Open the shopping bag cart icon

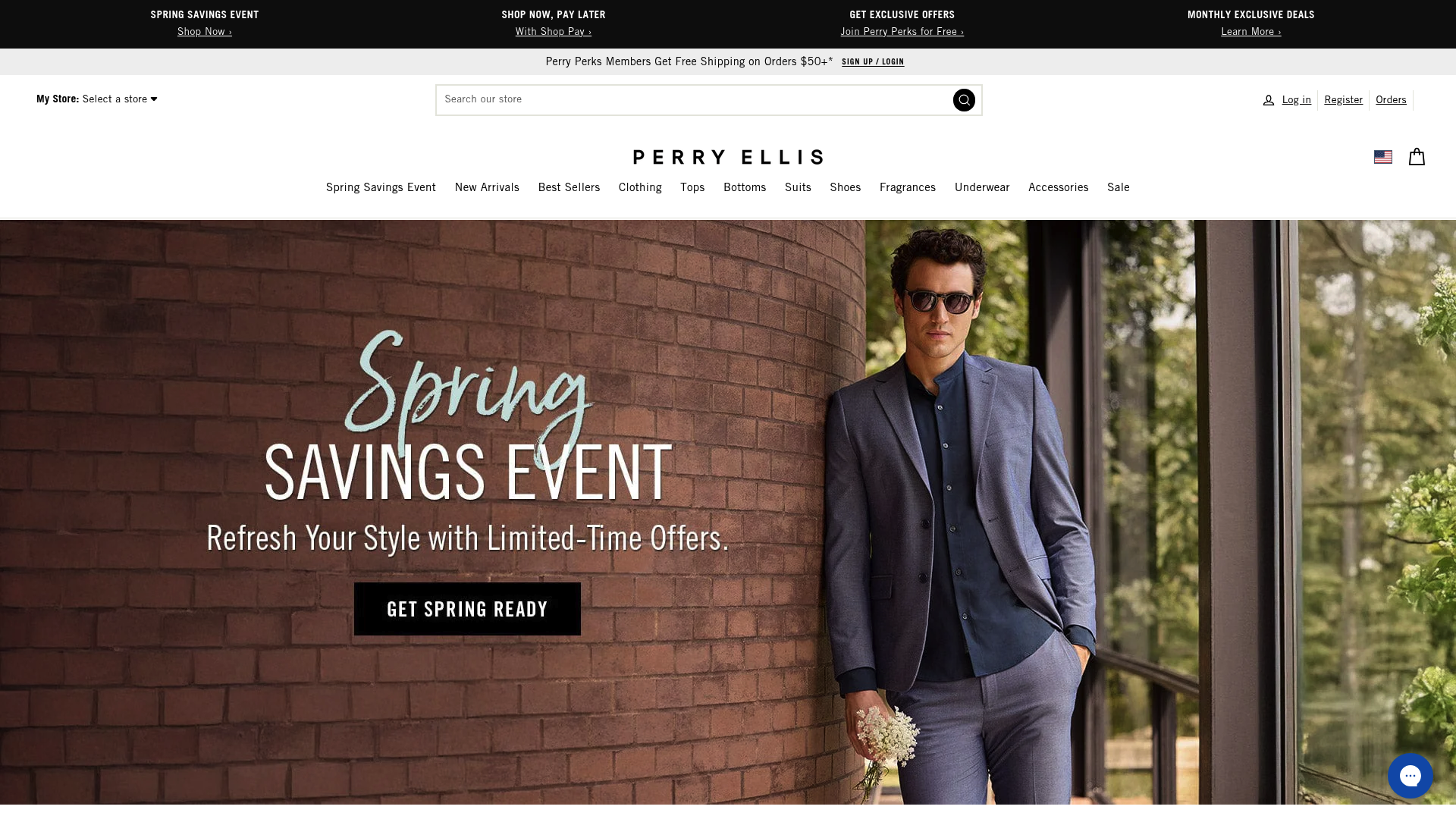pyautogui.click(x=1417, y=157)
